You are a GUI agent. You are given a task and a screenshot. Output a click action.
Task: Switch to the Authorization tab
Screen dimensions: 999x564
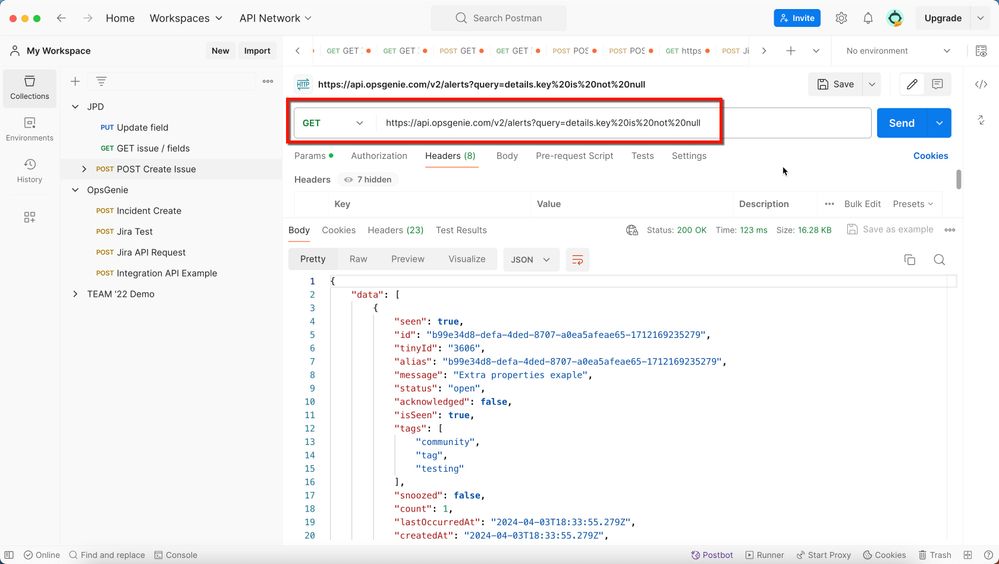379,156
